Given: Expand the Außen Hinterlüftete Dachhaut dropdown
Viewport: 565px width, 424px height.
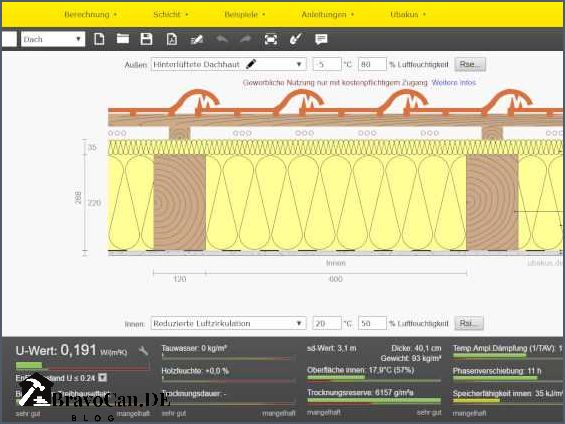Looking at the screenshot, I should (229, 64).
